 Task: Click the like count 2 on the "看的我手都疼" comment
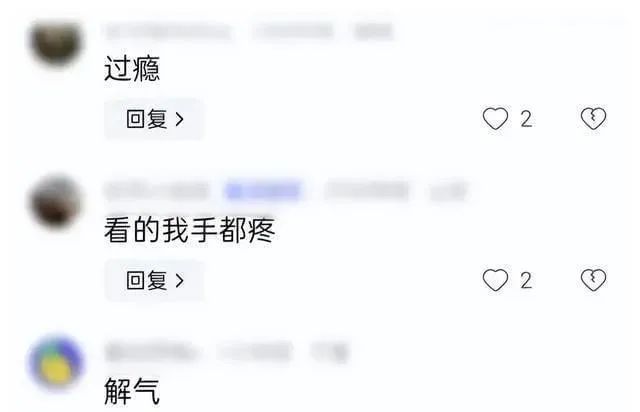526,281
